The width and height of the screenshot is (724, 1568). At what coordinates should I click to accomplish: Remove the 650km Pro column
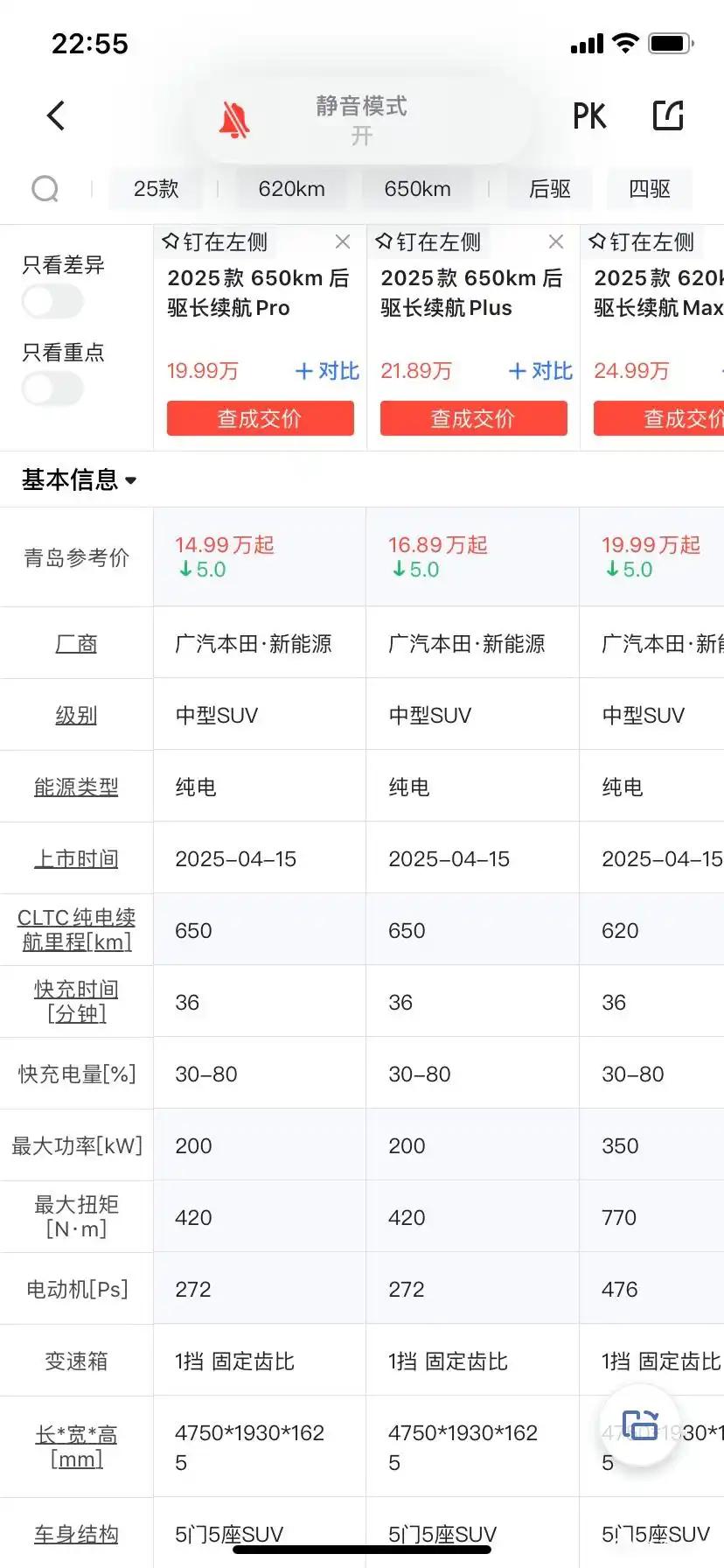pos(343,242)
